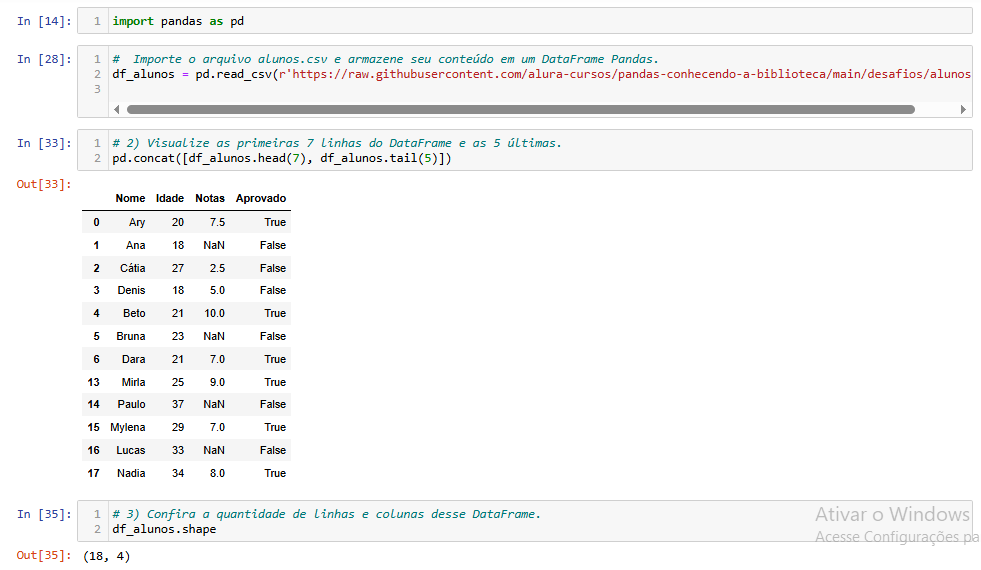Click the Ativar o Windows watermark text
The height and width of the screenshot is (570, 981).
pyautogui.click(x=892, y=514)
